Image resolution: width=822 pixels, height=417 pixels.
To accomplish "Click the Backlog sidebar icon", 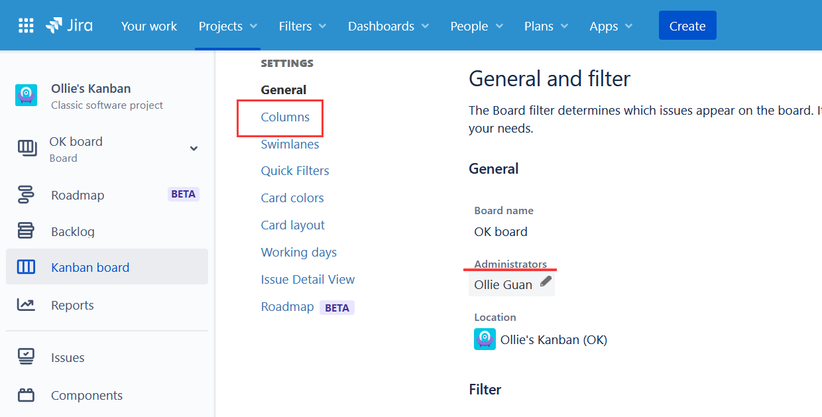I will (26, 231).
